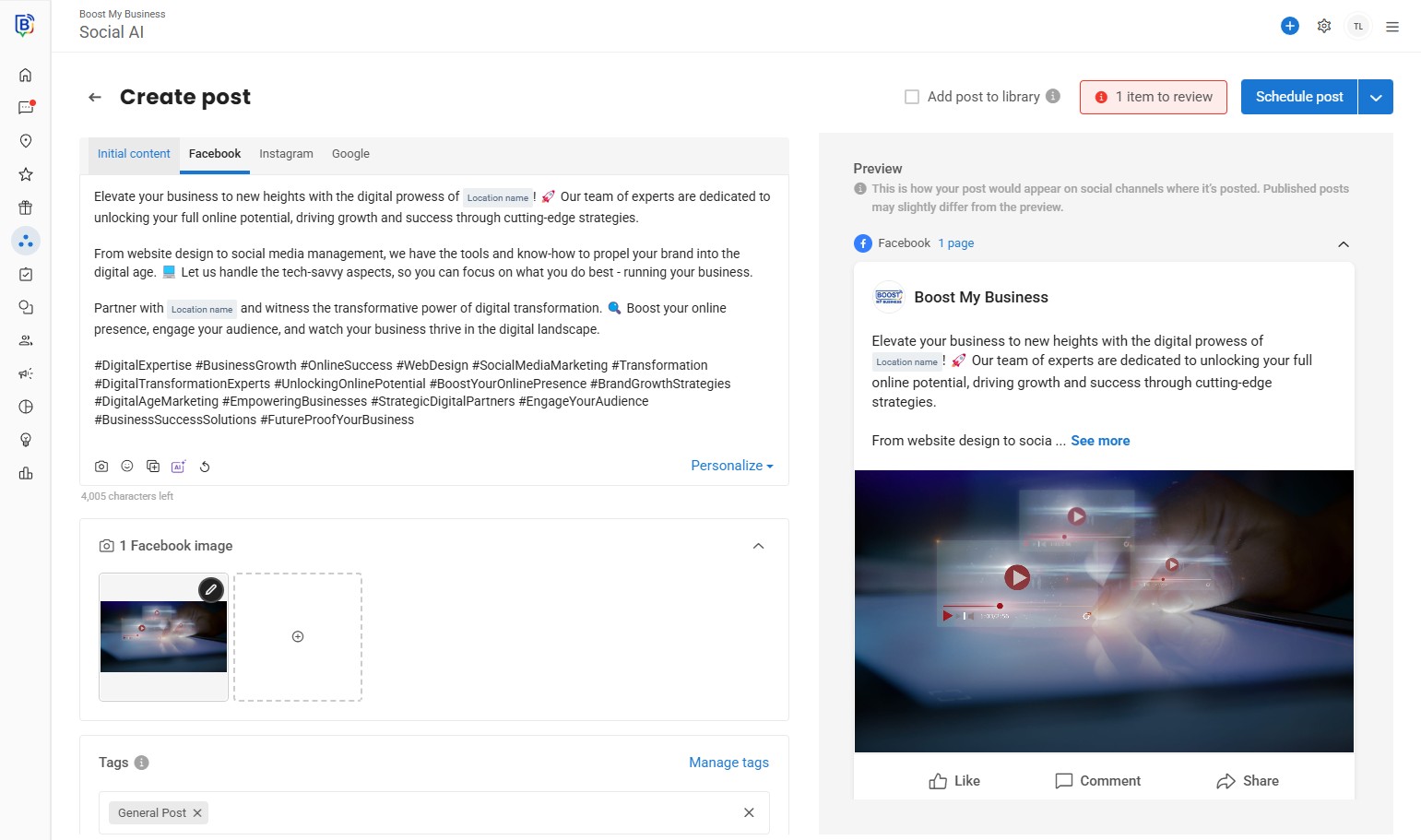The height and width of the screenshot is (840, 1421).
Task: Click the undo arrow icon in the editor
Action: coord(205,467)
